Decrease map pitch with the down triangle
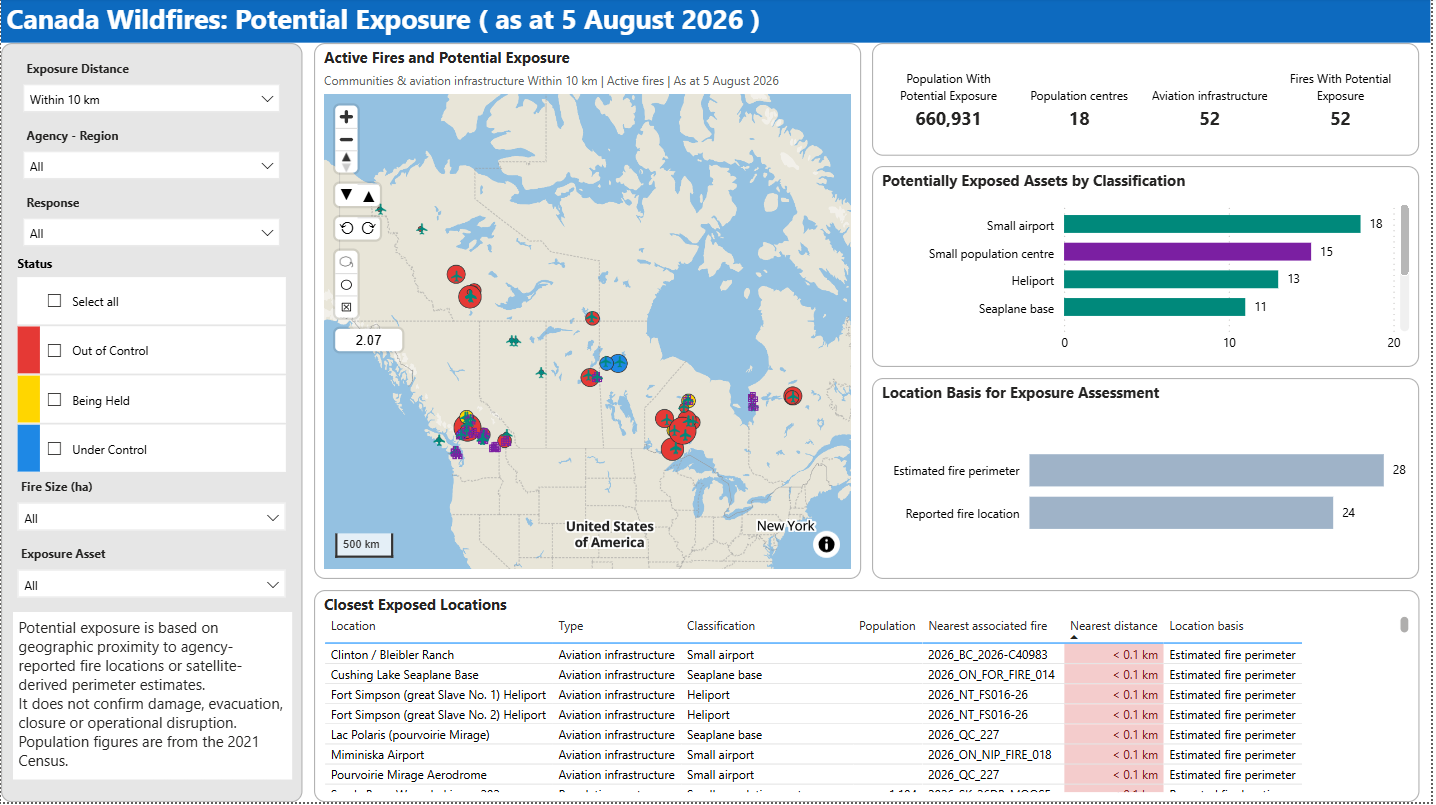1436x805 pixels. [347, 194]
